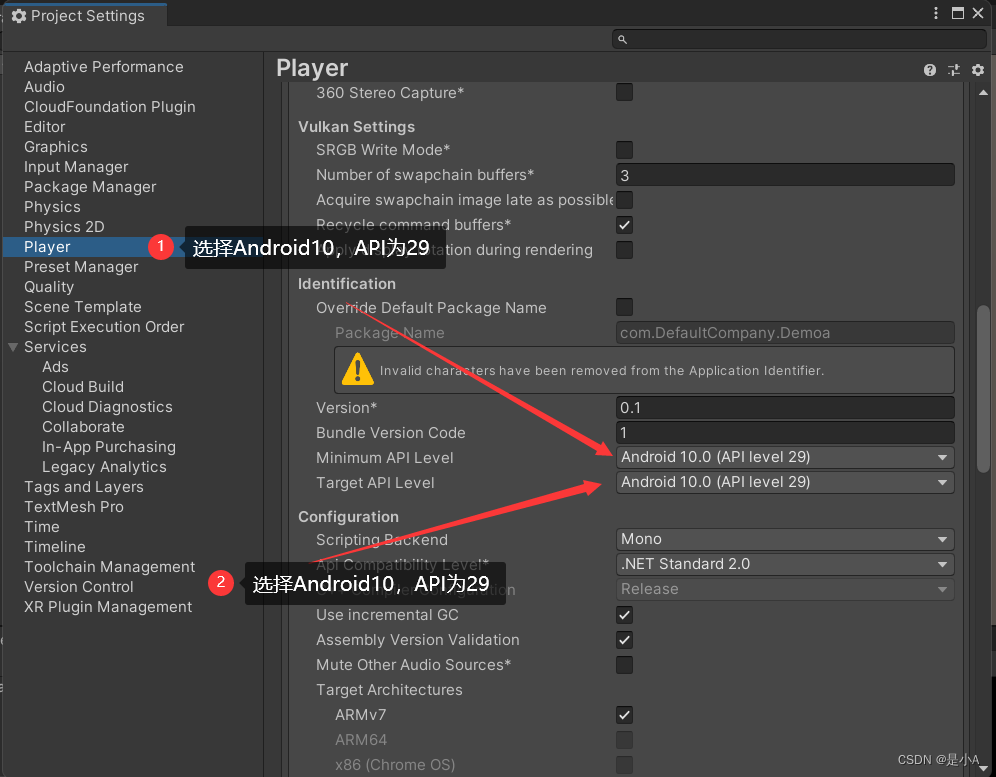Open Timeline settings category

click(x=55, y=547)
